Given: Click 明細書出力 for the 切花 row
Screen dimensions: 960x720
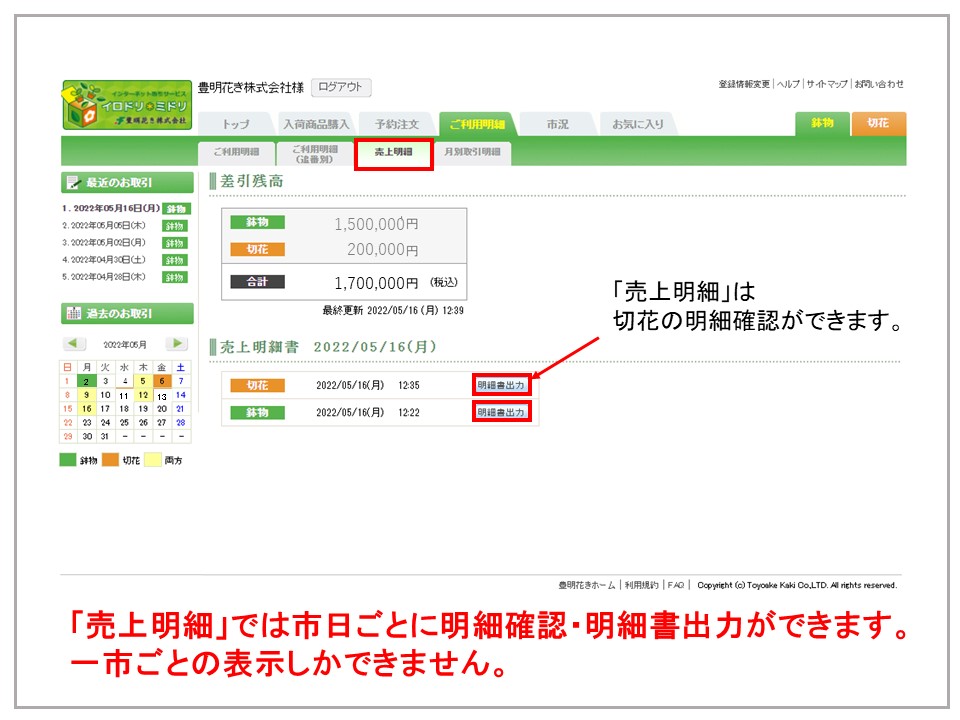Looking at the screenshot, I should 501,385.
